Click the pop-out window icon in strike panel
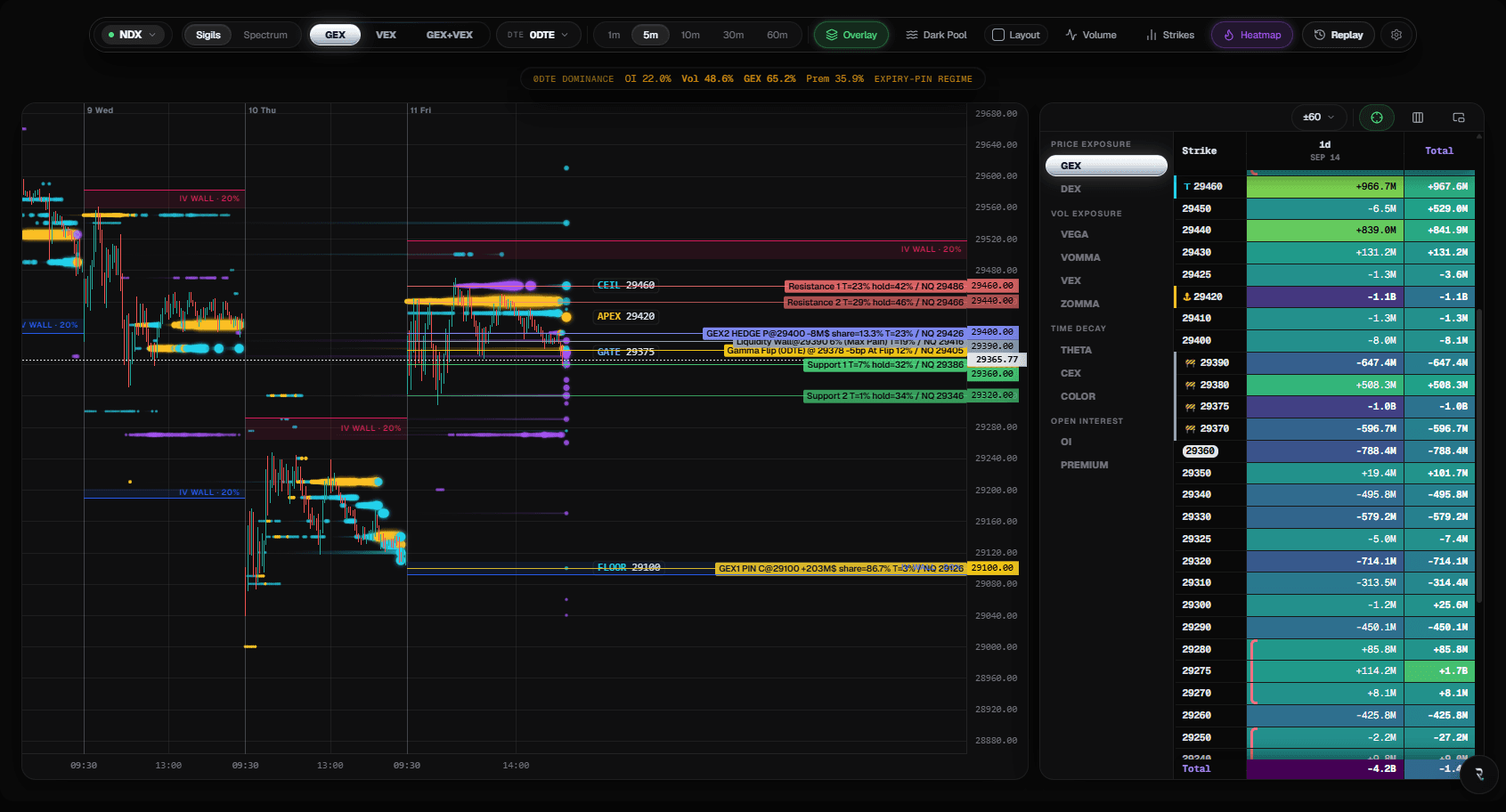 [1459, 118]
